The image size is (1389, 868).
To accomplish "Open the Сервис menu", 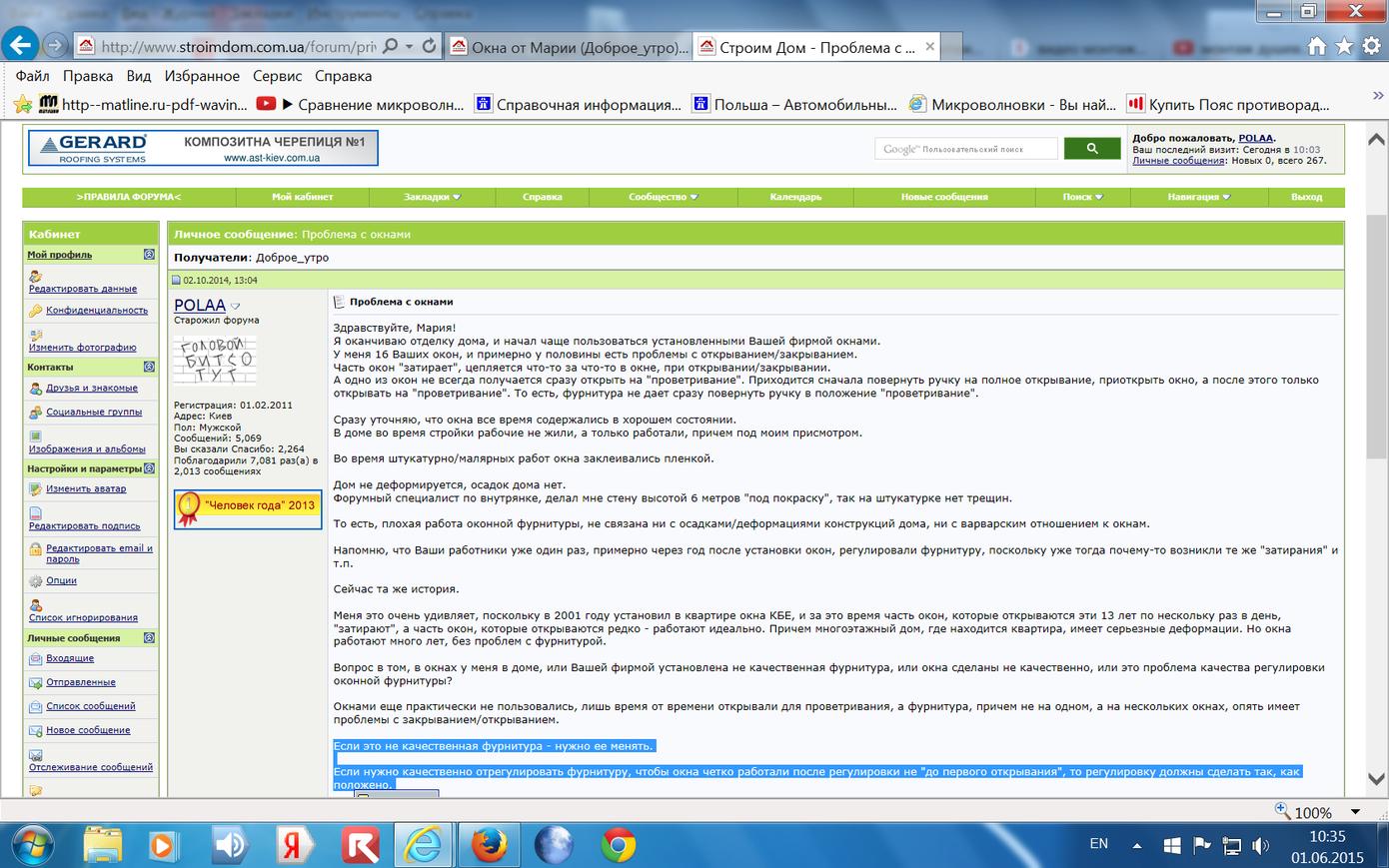I will [x=277, y=76].
